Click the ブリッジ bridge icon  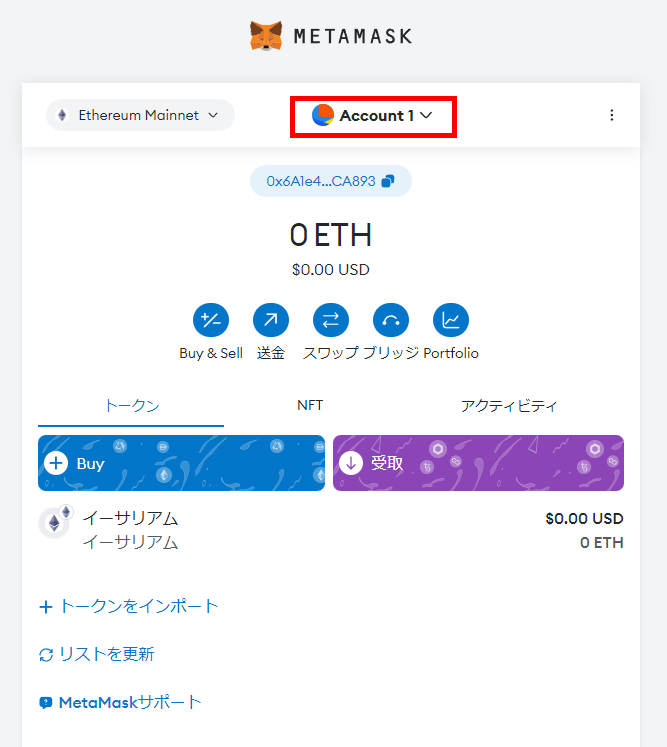tap(391, 320)
